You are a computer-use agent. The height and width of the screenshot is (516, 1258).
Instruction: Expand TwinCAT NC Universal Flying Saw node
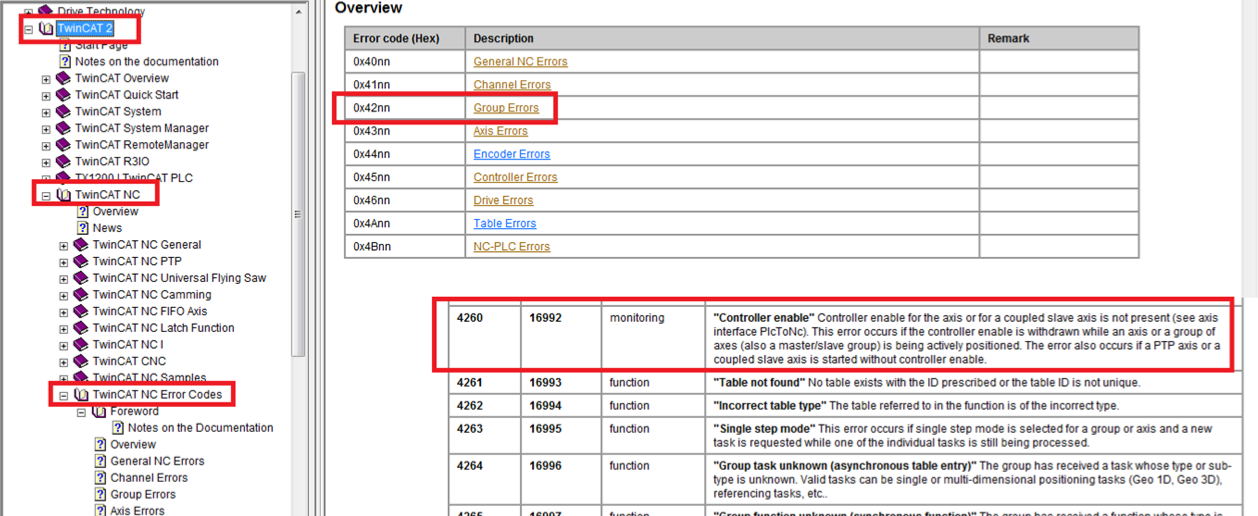64,279
